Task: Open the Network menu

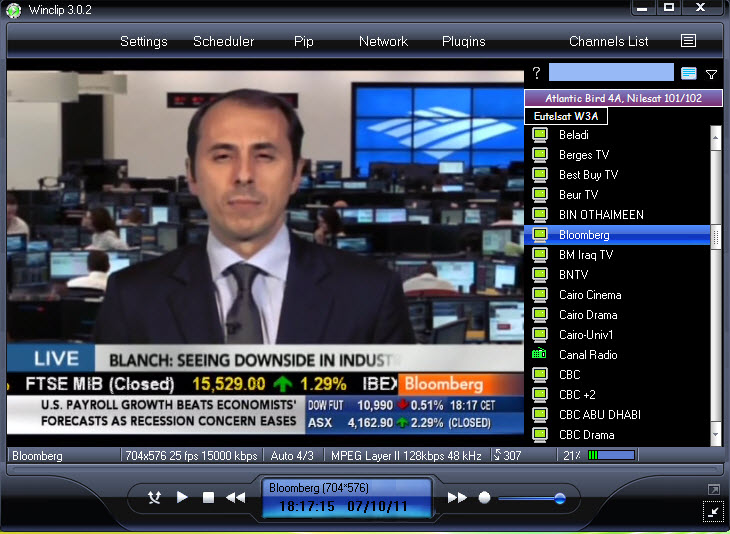Action: tap(383, 41)
